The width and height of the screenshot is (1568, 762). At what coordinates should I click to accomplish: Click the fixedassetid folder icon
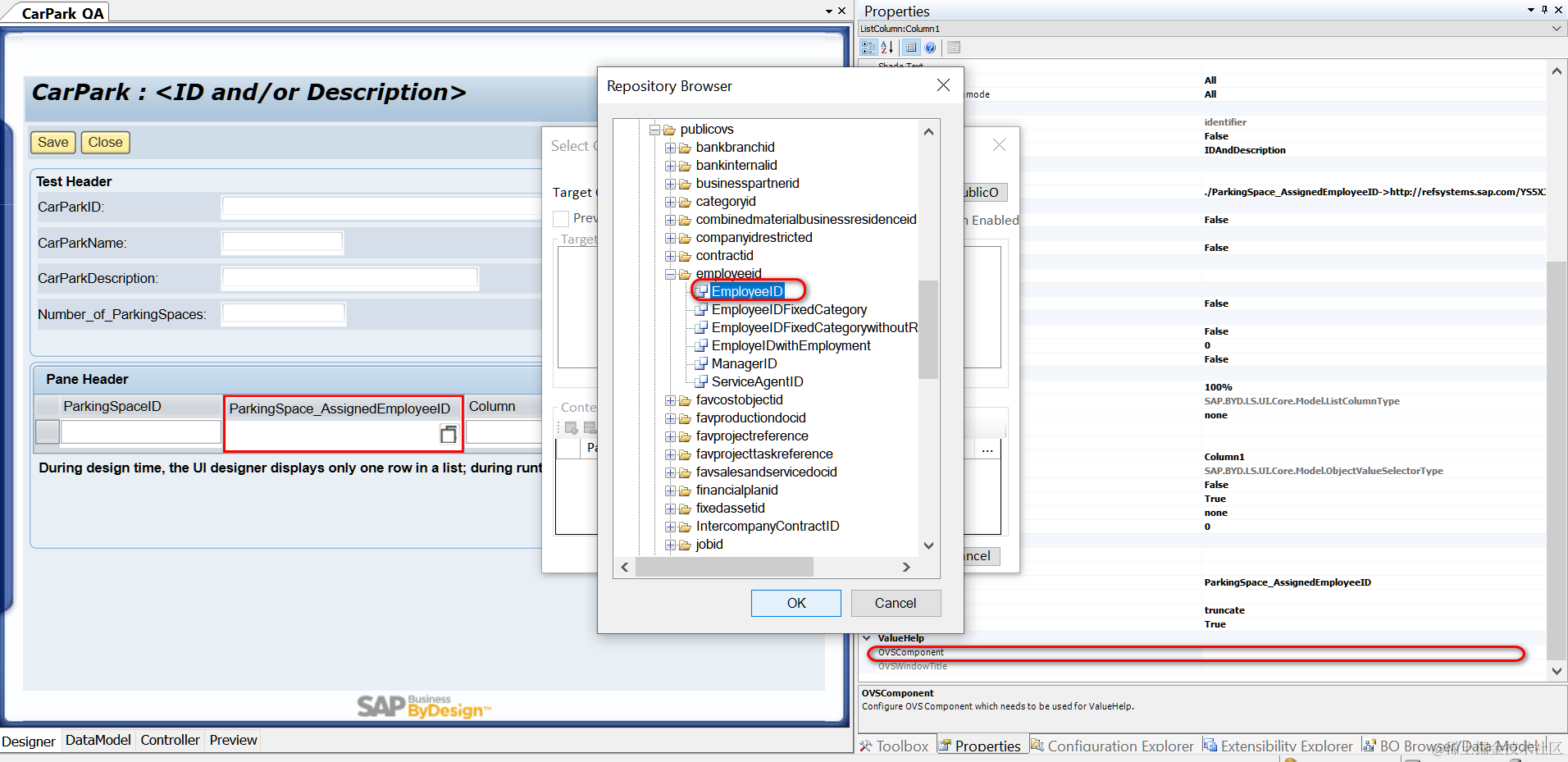tap(685, 509)
